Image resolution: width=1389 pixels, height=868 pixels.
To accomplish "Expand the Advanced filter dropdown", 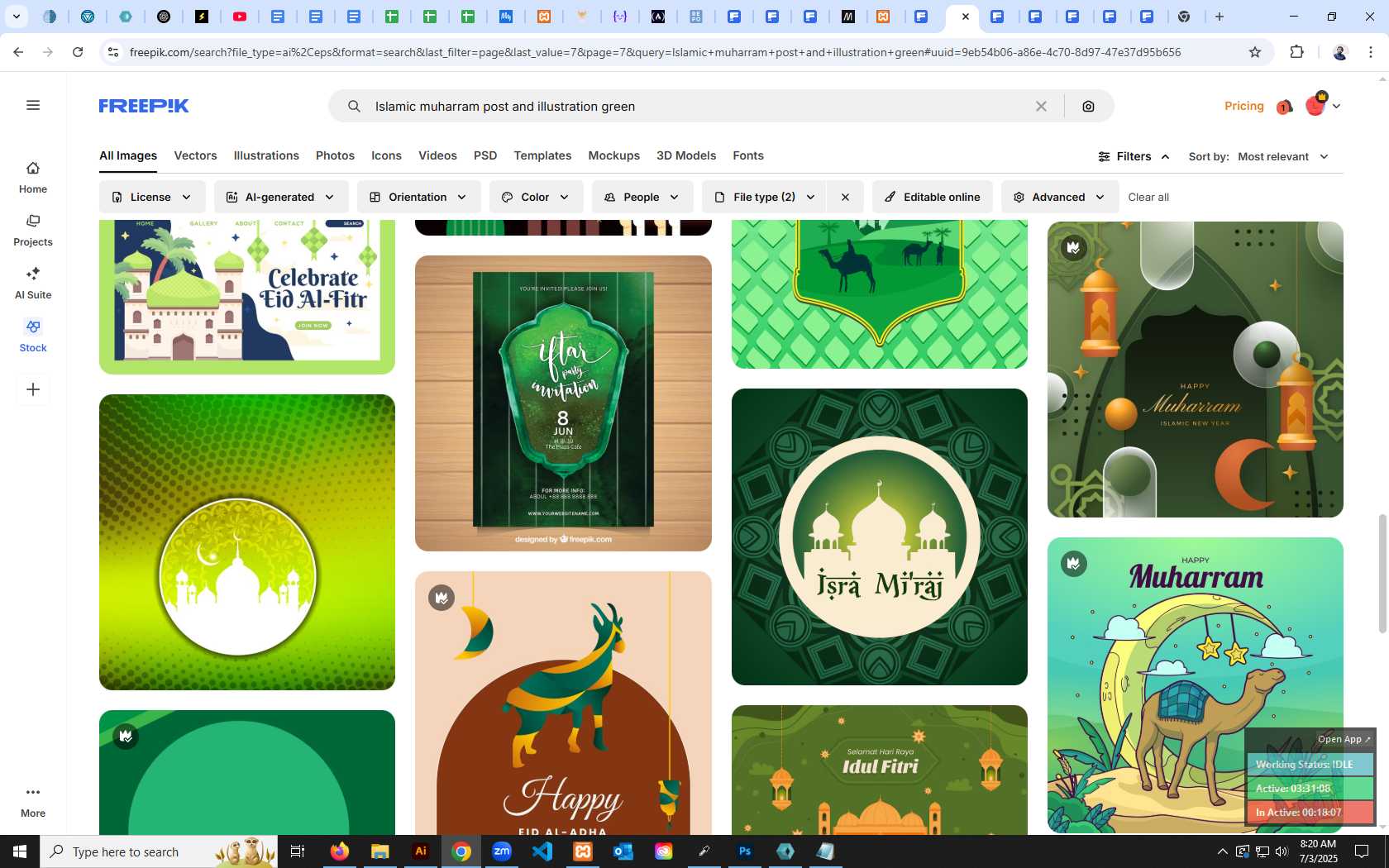I will (1059, 197).
